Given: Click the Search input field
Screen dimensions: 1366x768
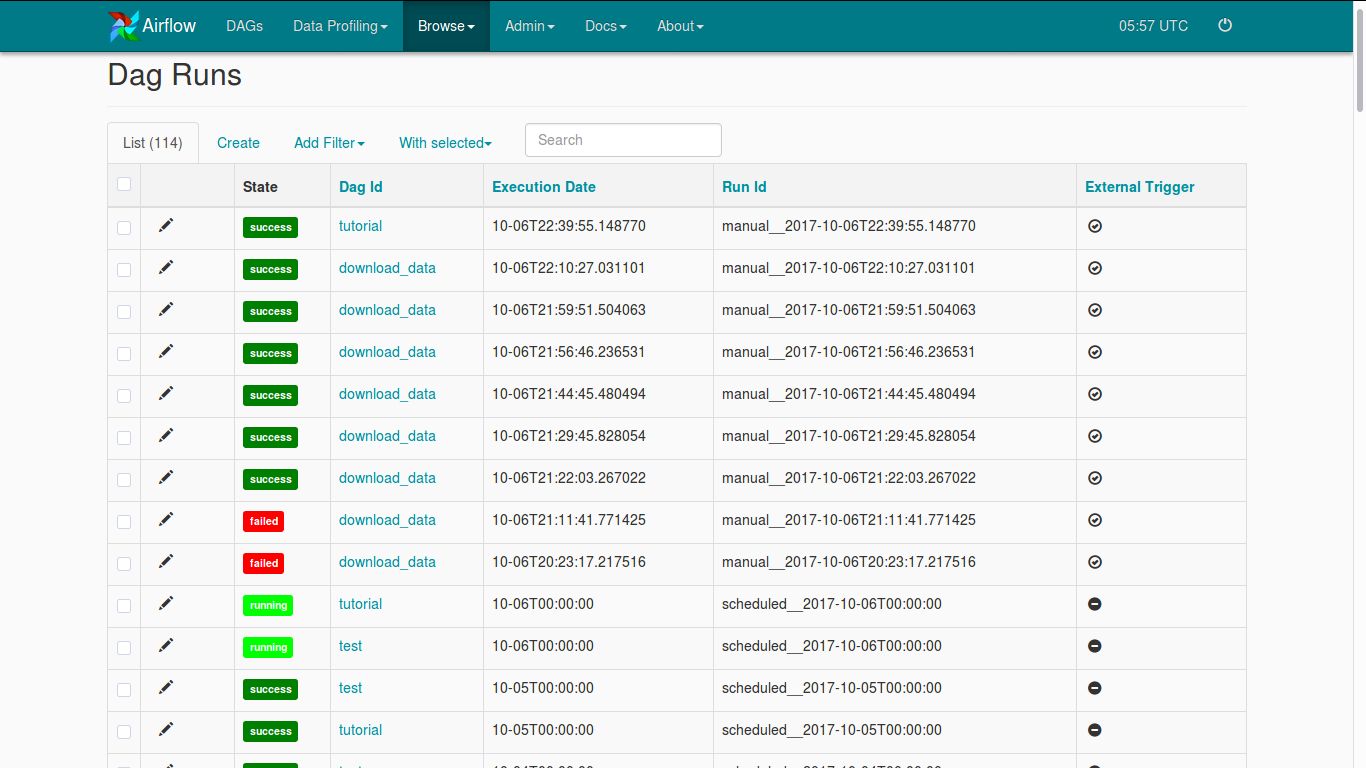Looking at the screenshot, I should 623,140.
